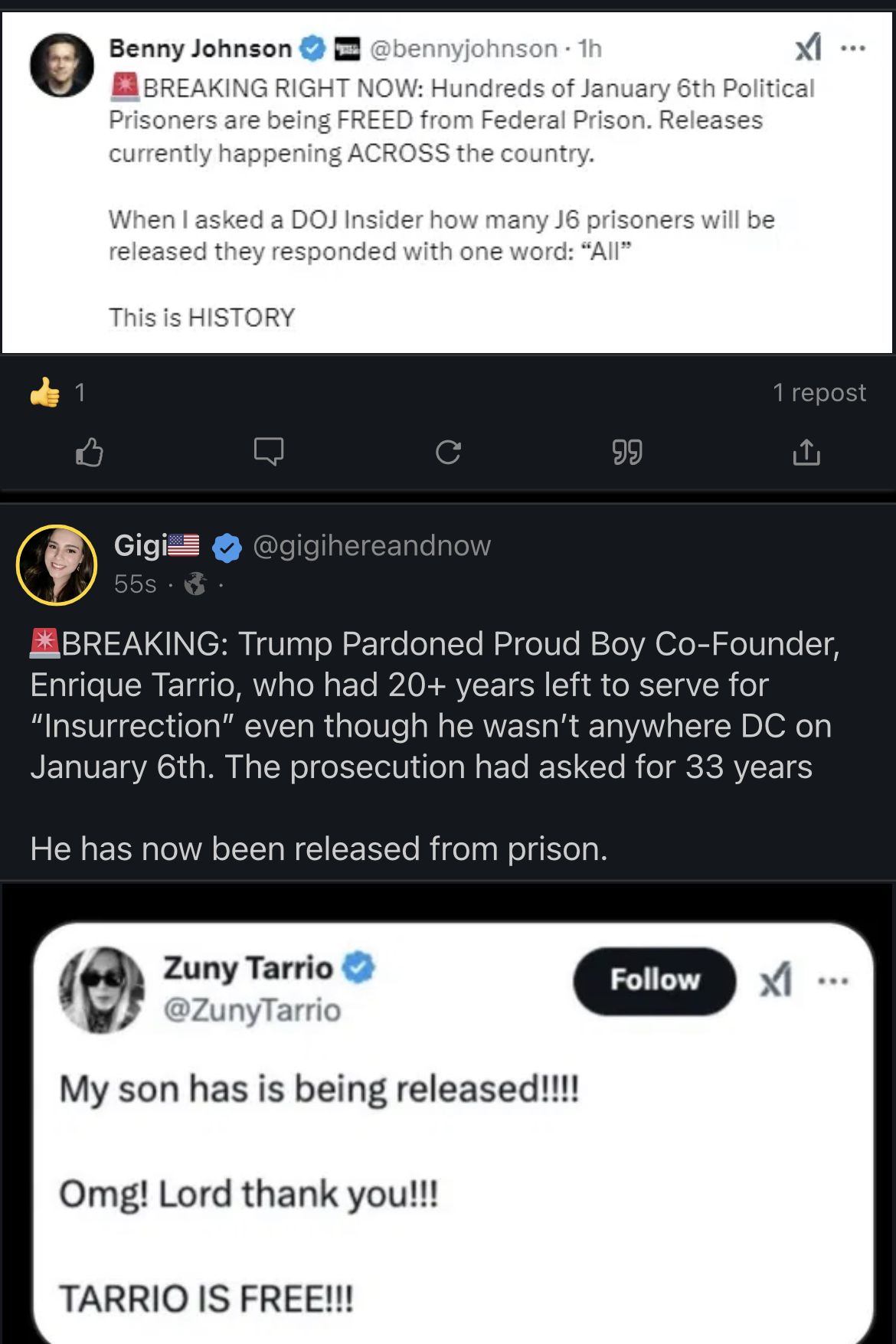Image resolution: width=896 pixels, height=1344 pixels.
Task: Click the Grok icon on Benny Johnson tweet
Action: [x=808, y=47]
